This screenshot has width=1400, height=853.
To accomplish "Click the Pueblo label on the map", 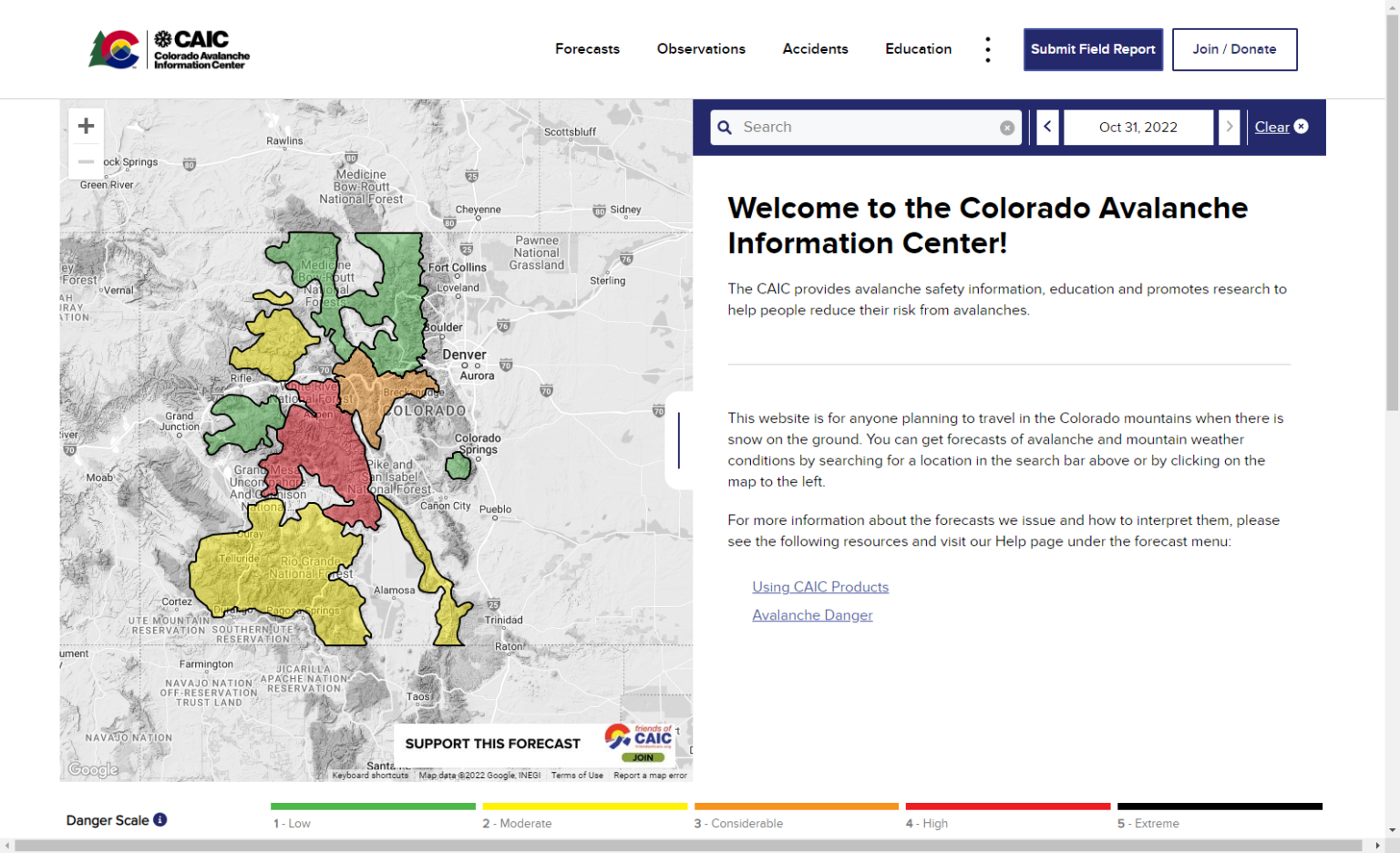I will coord(495,509).
